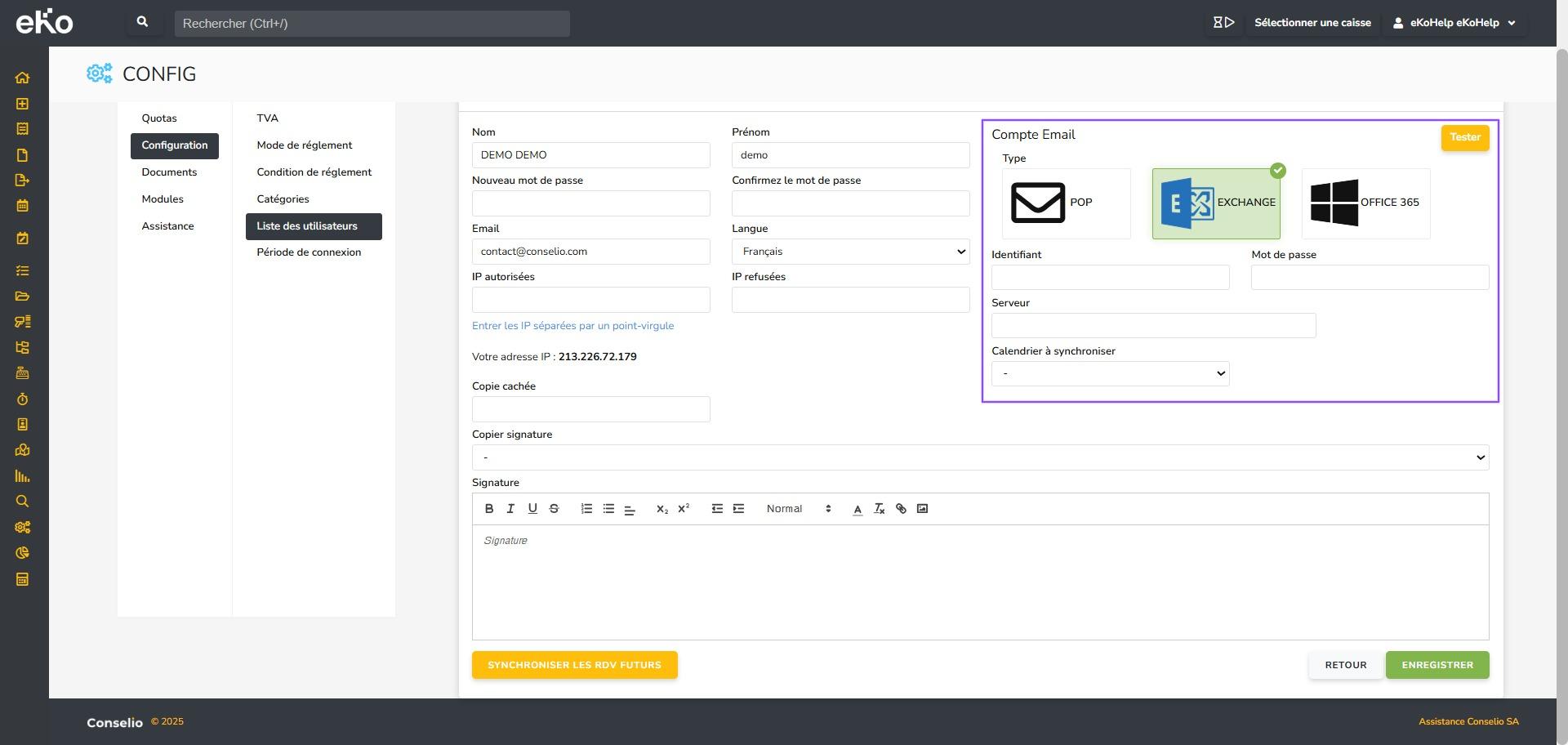Click the Tester button

click(x=1465, y=137)
